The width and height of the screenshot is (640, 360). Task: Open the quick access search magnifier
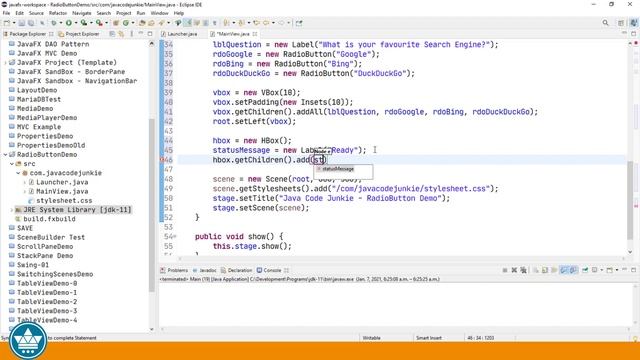click(x=605, y=23)
